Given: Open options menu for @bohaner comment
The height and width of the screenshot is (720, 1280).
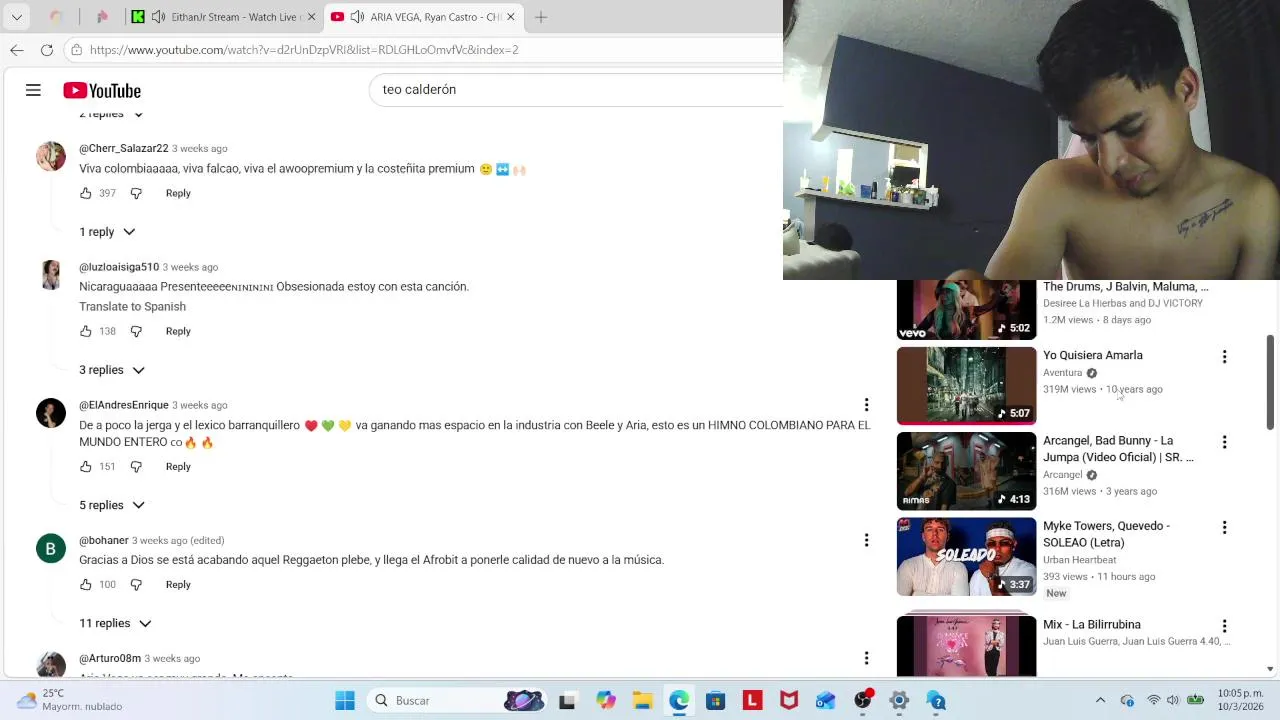Looking at the screenshot, I should pyautogui.click(x=866, y=540).
